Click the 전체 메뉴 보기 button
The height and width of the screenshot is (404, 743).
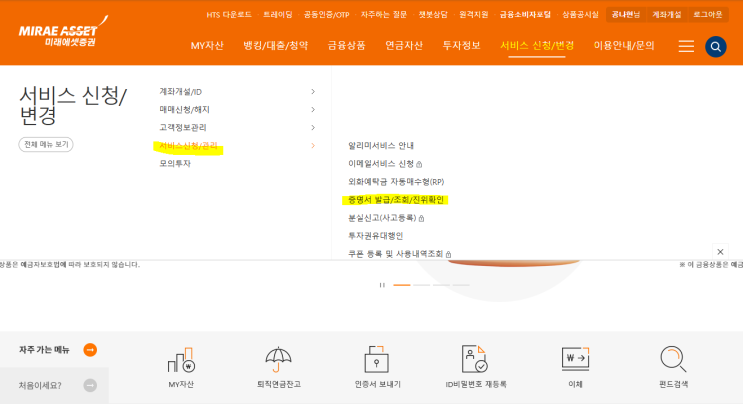(x=46, y=144)
